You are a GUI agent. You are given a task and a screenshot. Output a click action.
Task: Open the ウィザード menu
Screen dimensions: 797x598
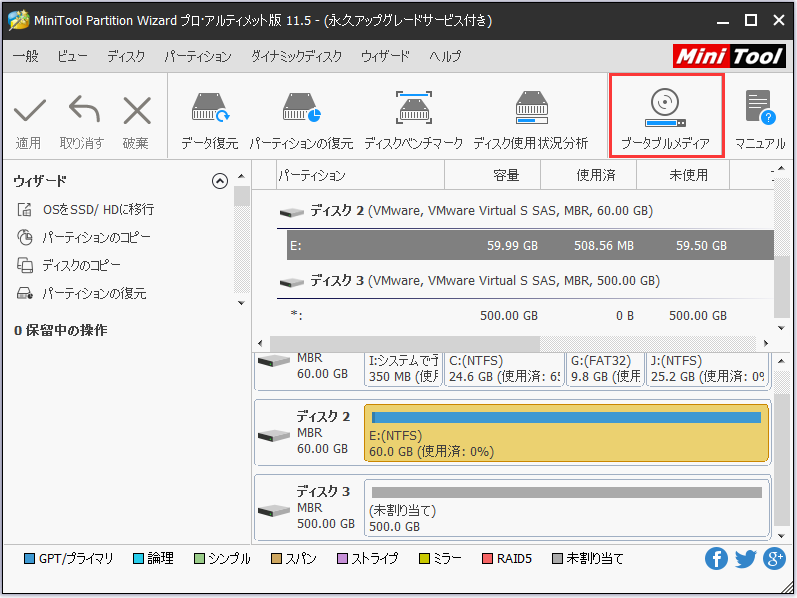tap(385, 56)
